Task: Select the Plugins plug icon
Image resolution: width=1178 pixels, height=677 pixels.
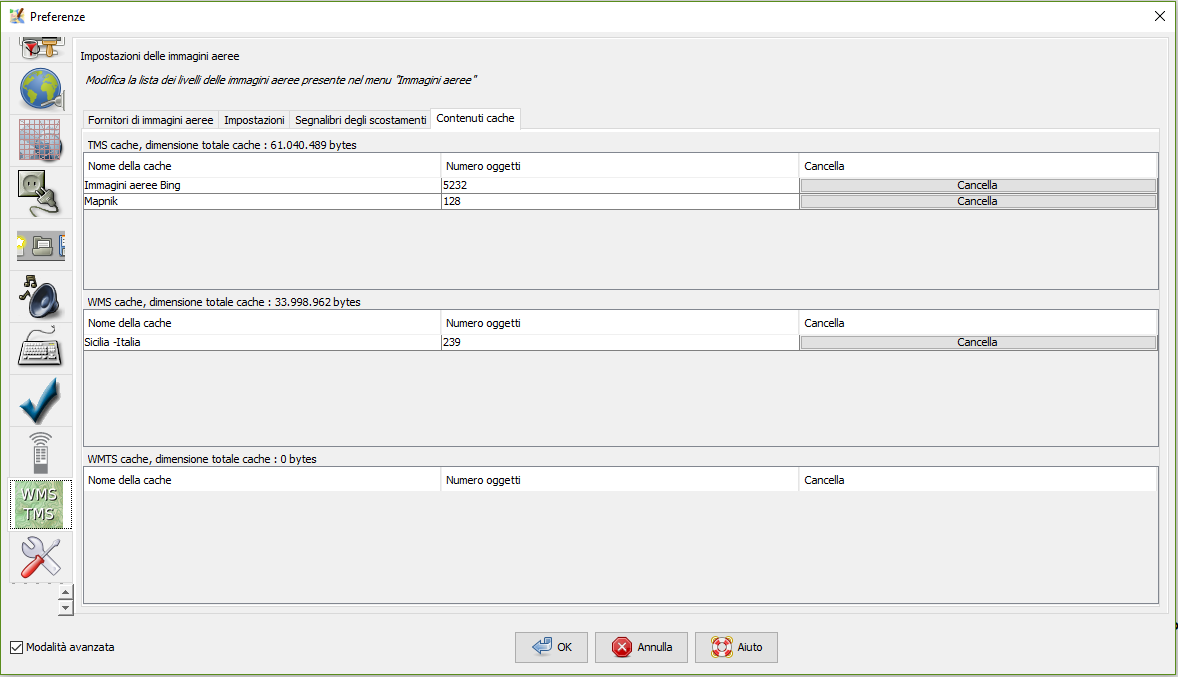Action: (x=41, y=193)
